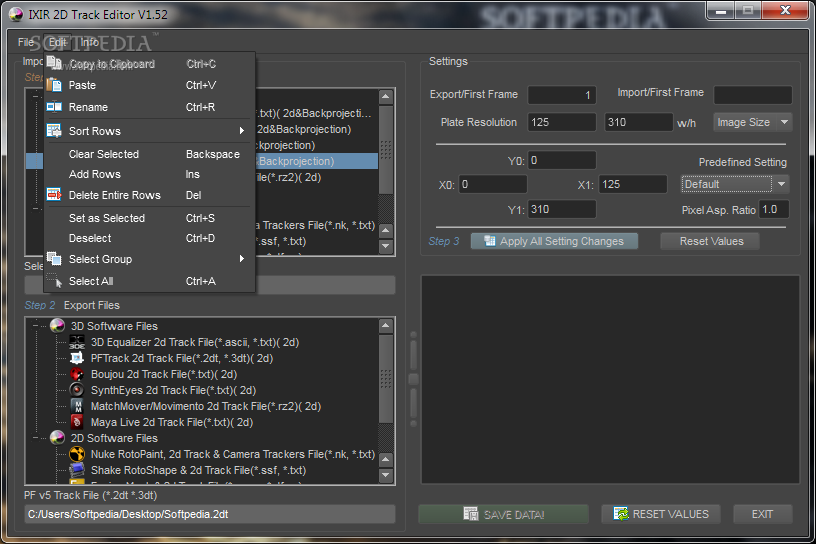Click the Maya Live icon
816x544 pixels.
(77, 422)
